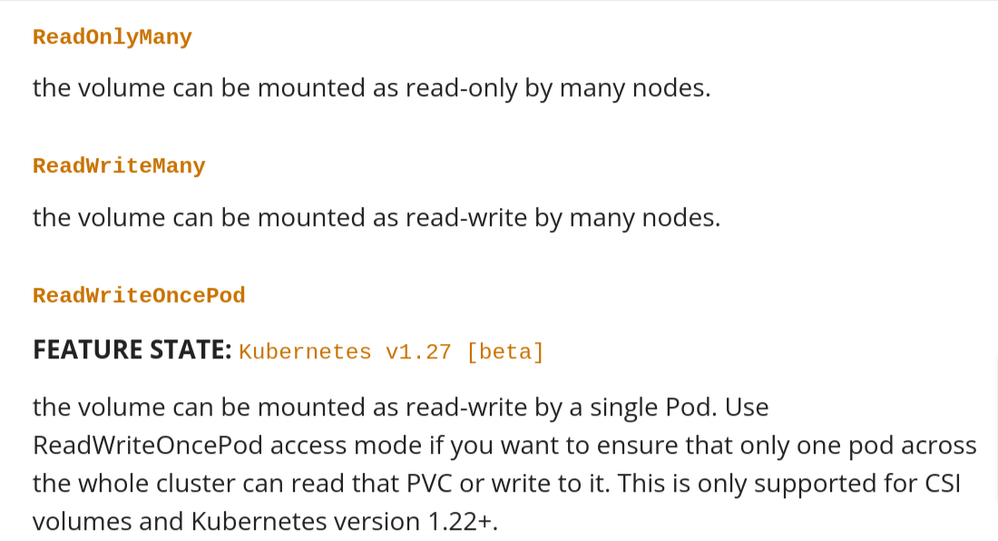Click the "CSI" abbreviation
Screen dimensions: 998x541
tap(938, 483)
